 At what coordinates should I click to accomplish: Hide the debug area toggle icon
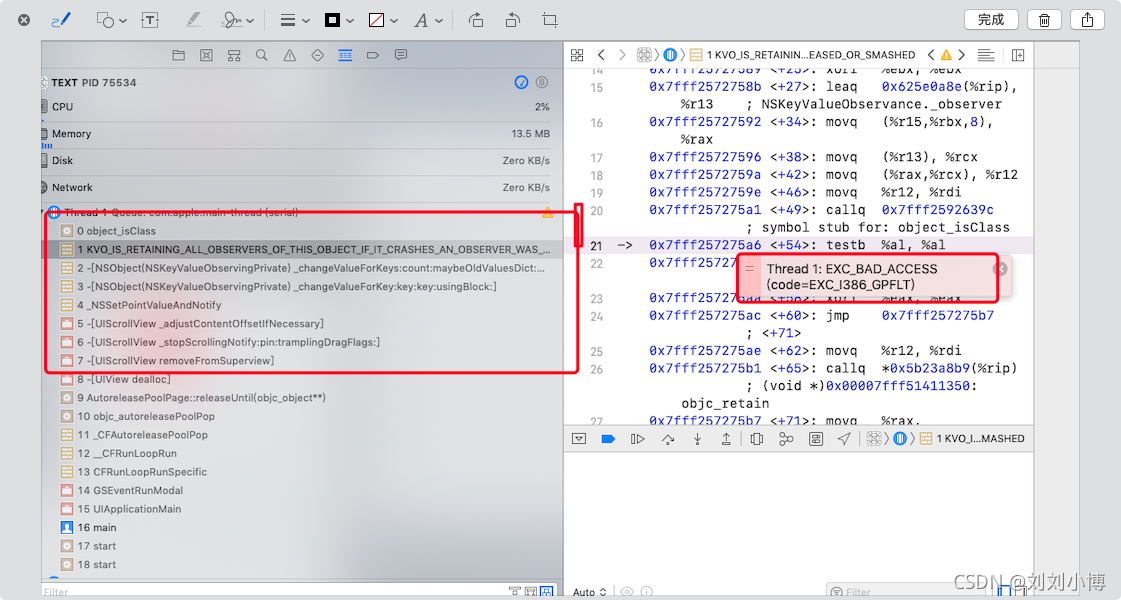click(x=579, y=439)
